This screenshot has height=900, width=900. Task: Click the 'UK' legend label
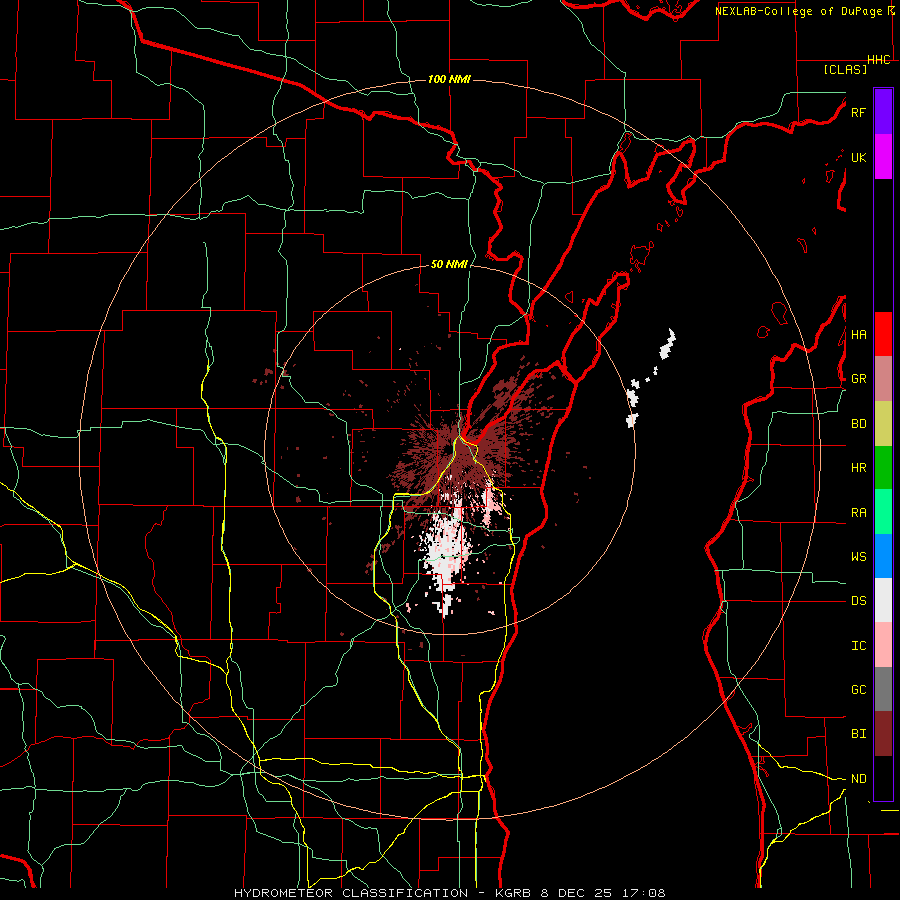point(858,157)
